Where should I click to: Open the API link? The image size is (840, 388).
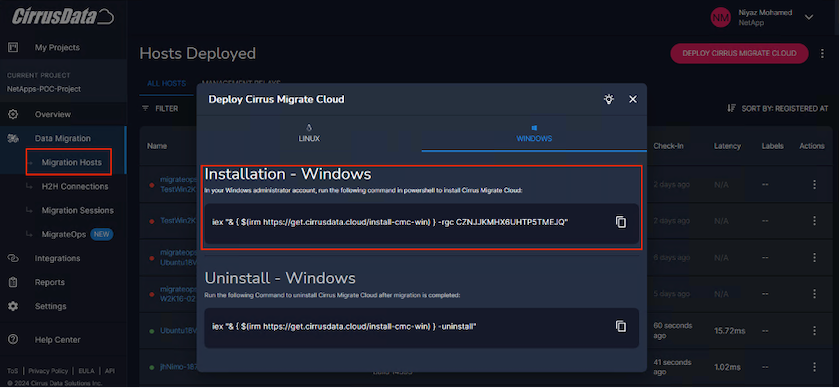[x=110, y=371]
